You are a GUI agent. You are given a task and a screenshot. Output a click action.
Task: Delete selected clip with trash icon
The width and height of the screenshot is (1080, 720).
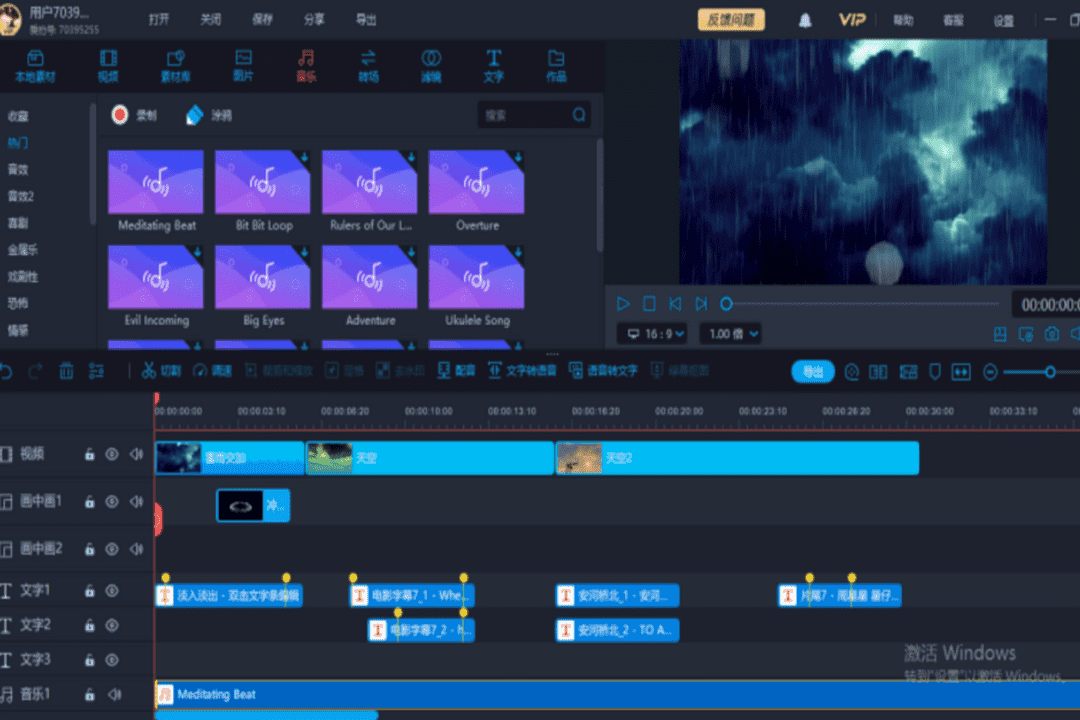pyautogui.click(x=66, y=371)
